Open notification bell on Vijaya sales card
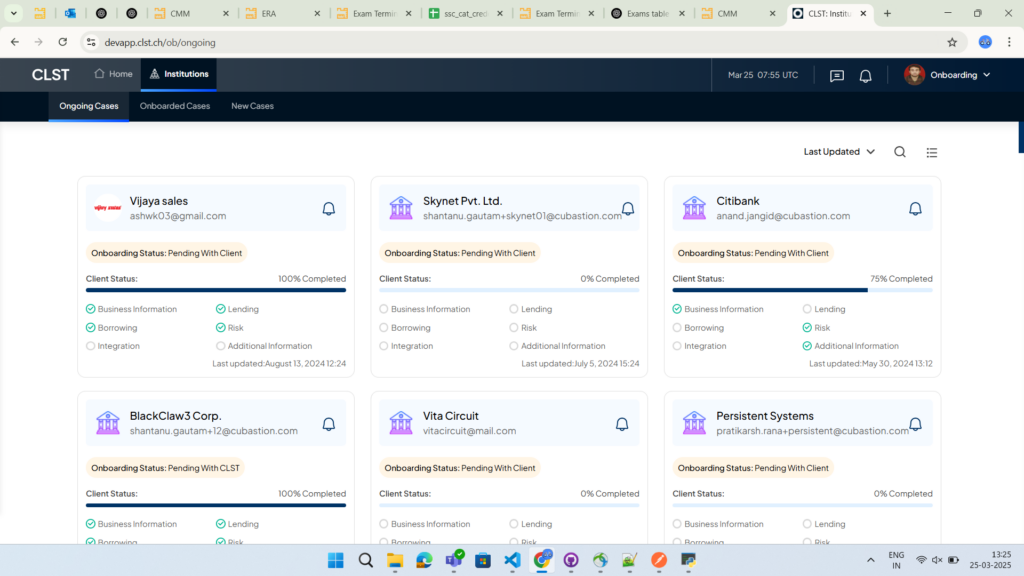Viewport: 1024px width, 576px height. click(328, 208)
